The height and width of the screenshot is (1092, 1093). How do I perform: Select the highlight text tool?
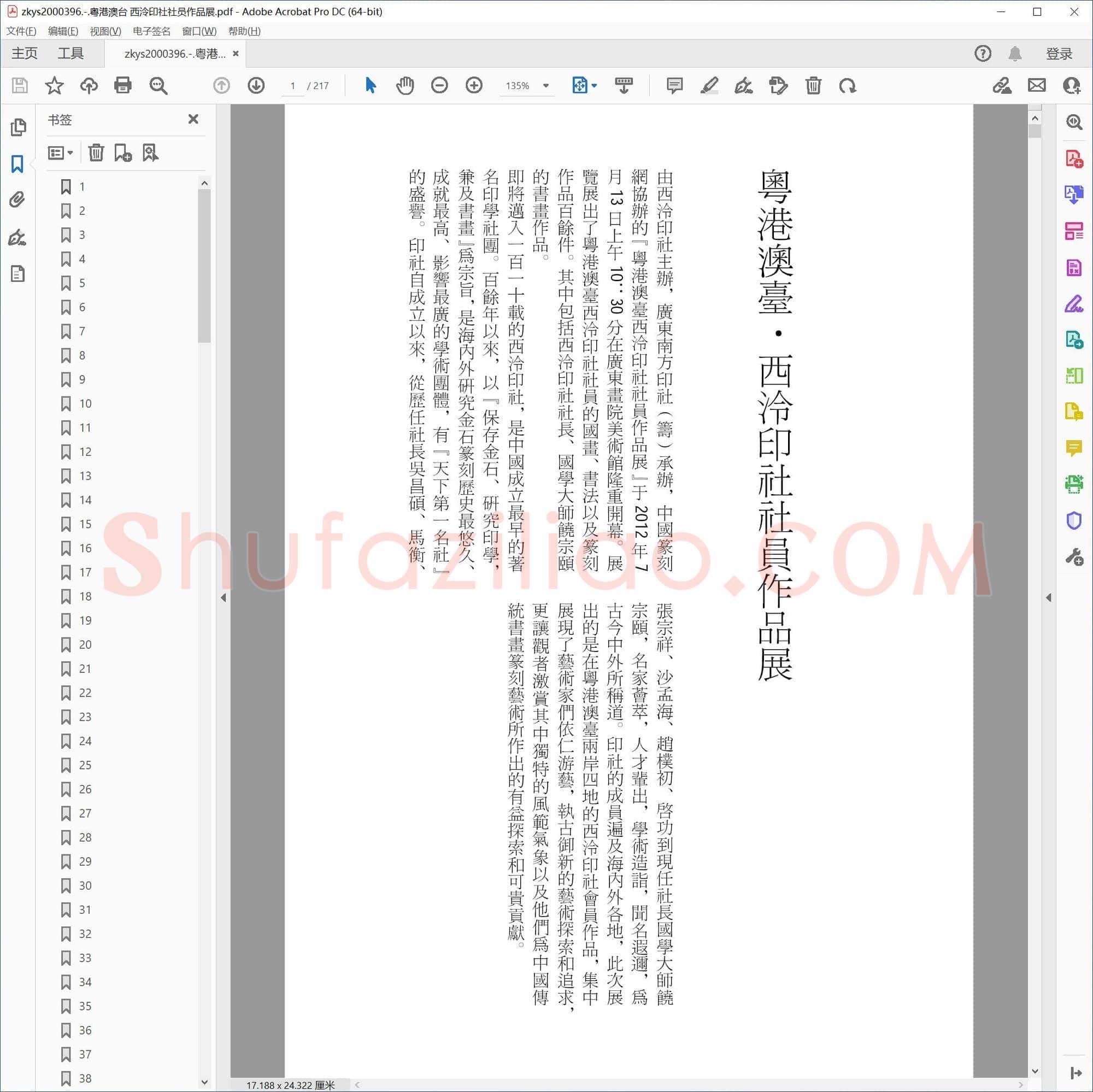[709, 85]
